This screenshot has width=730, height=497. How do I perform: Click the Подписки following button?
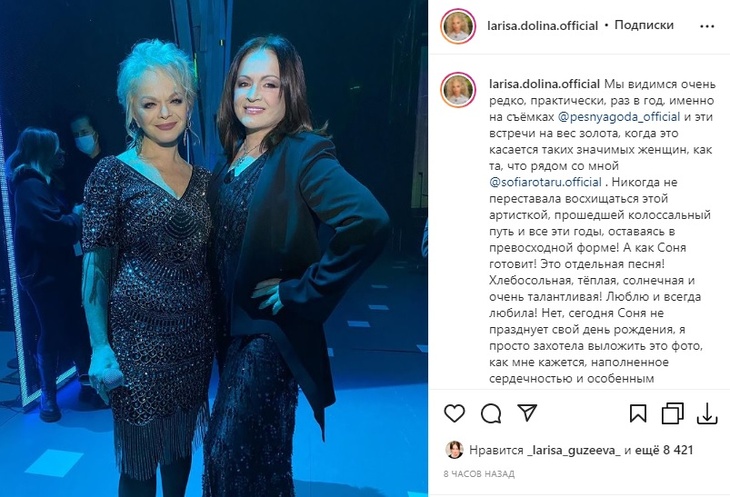(644, 25)
